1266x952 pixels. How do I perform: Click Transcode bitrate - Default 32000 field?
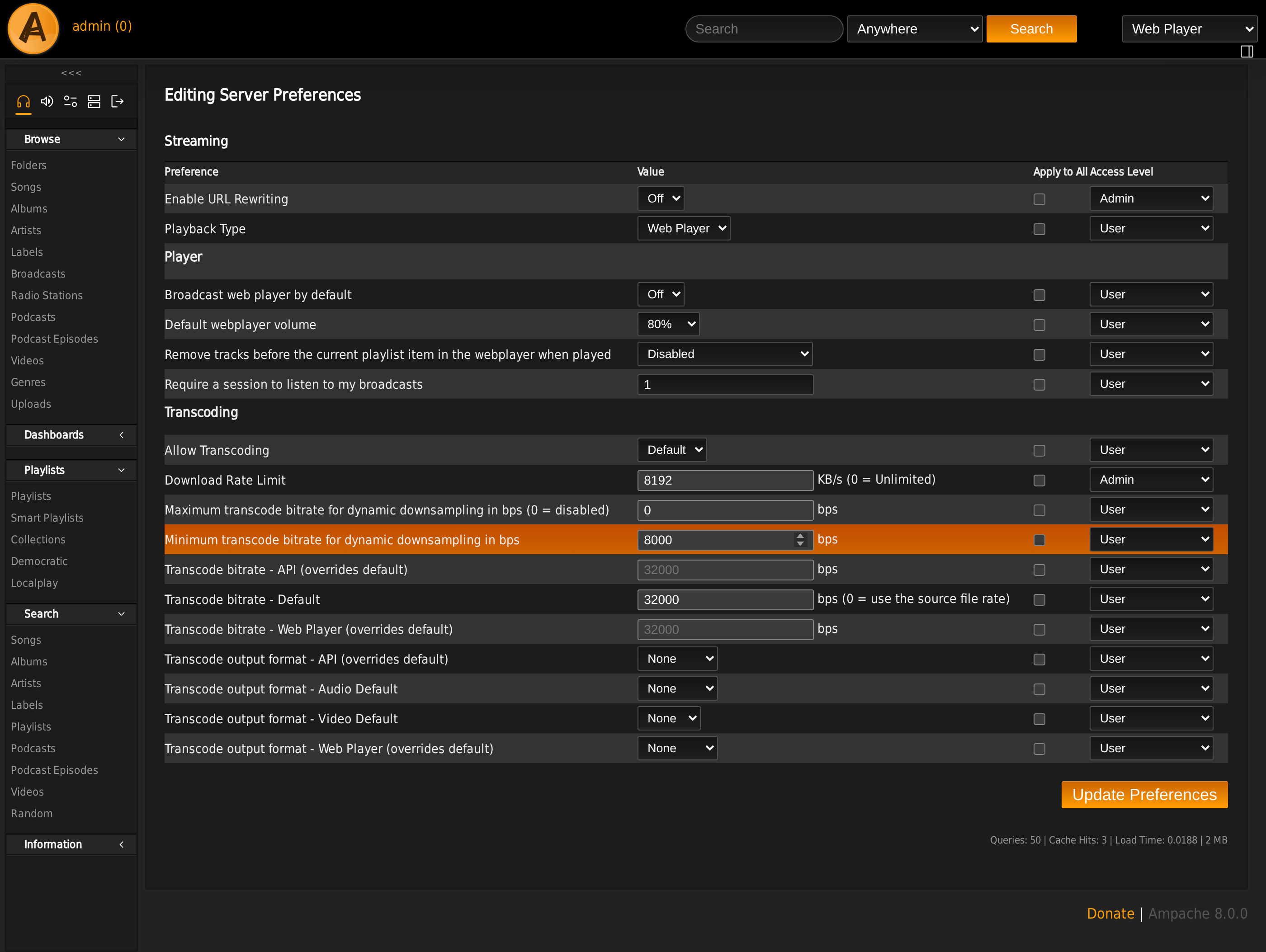(x=725, y=599)
